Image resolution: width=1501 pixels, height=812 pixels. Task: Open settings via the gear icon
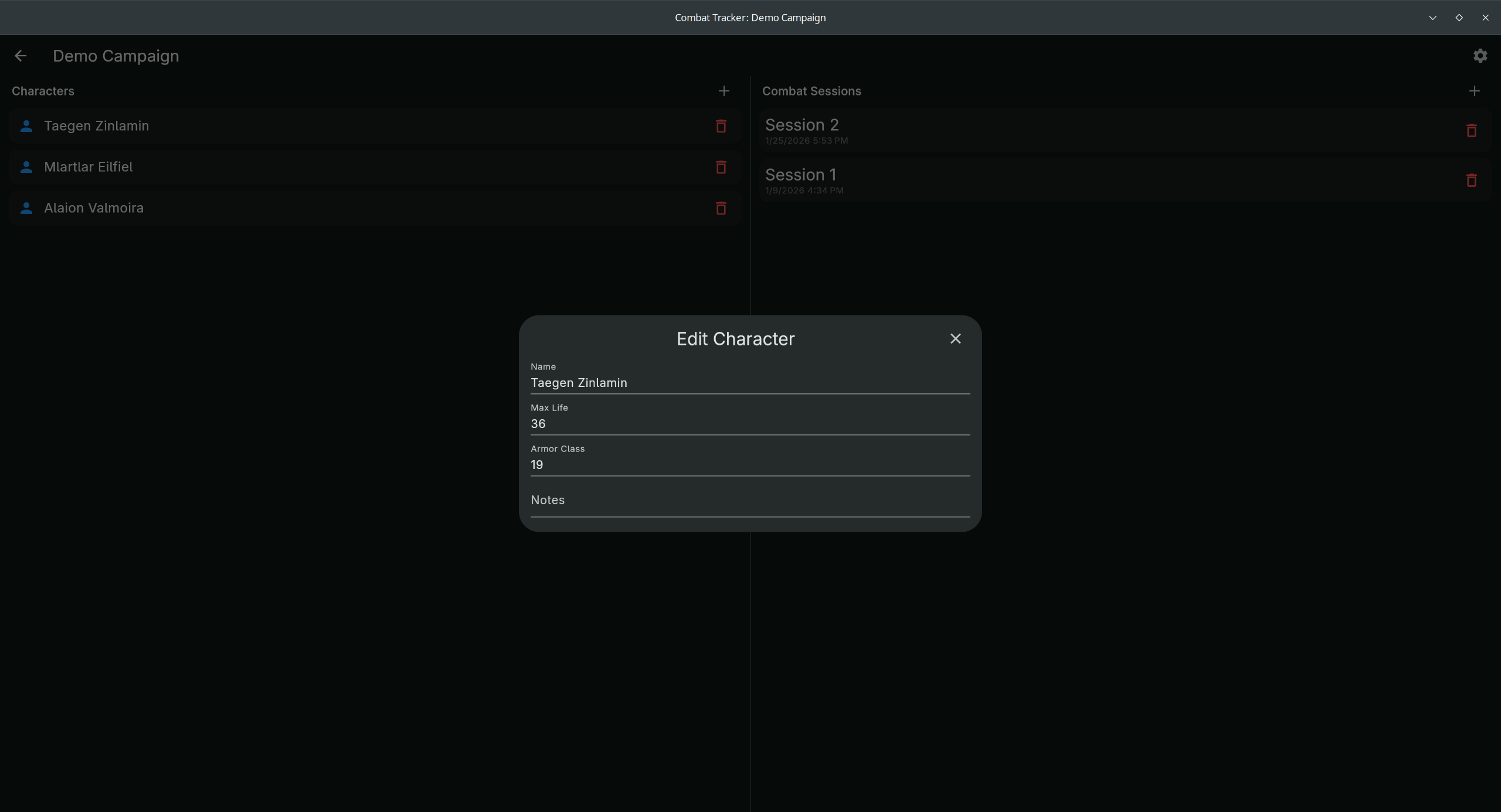1480,56
